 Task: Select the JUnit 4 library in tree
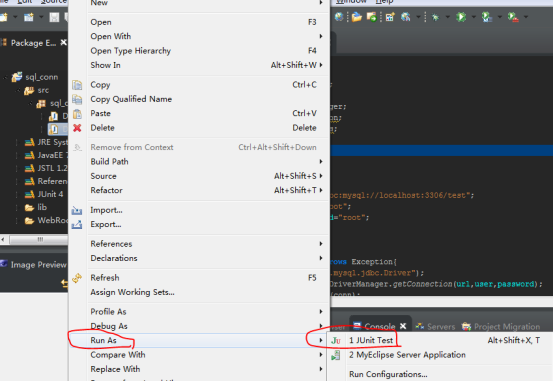(x=44, y=194)
